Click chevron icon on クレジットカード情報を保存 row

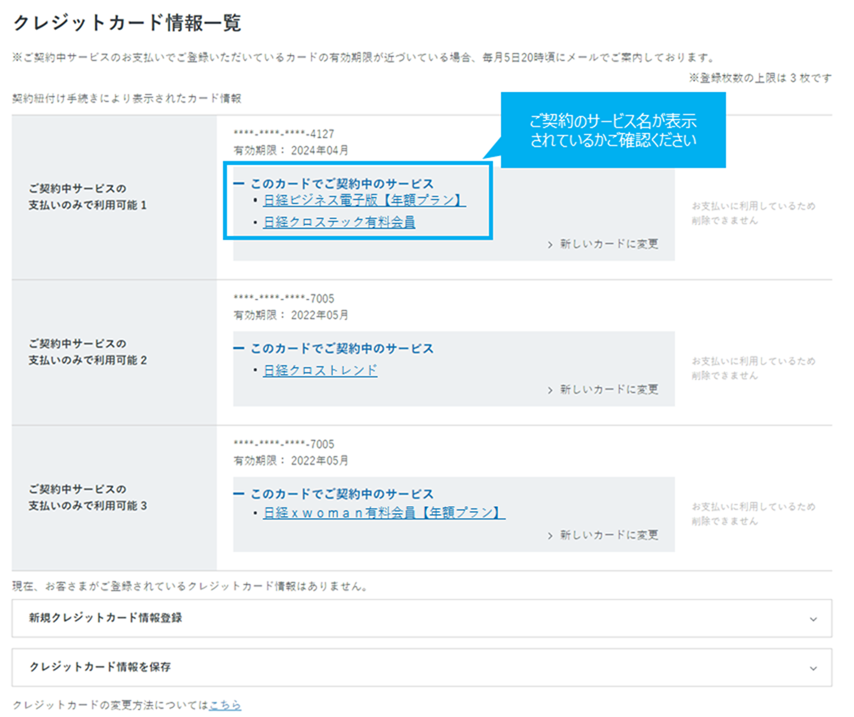click(x=813, y=668)
